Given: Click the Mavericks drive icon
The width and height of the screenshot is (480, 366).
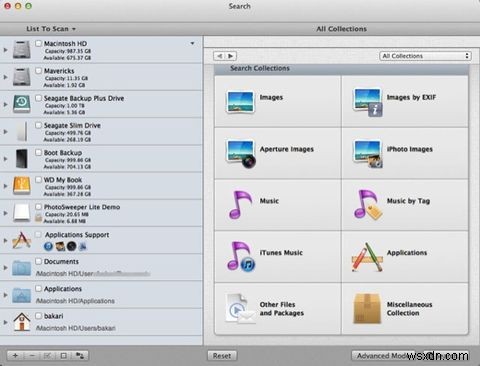Looking at the screenshot, I should [22, 77].
